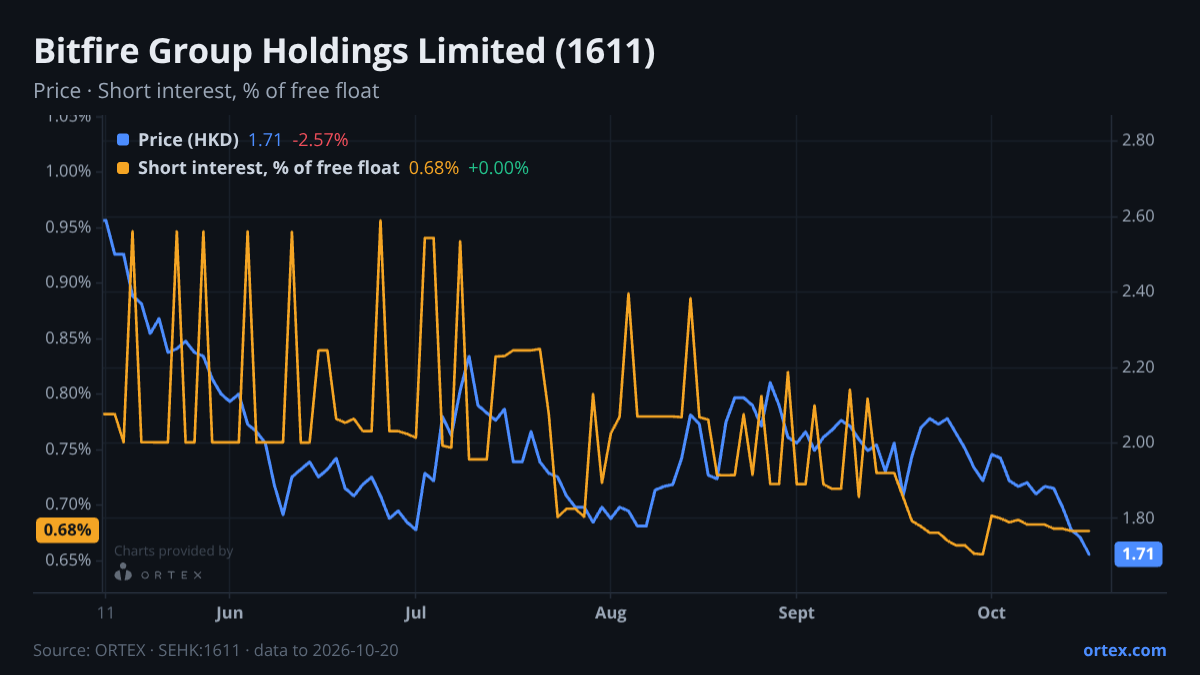Screen dimensions: 1200x675
Task: Click the Source: ORTEX footer text
Action: (216, 650)
